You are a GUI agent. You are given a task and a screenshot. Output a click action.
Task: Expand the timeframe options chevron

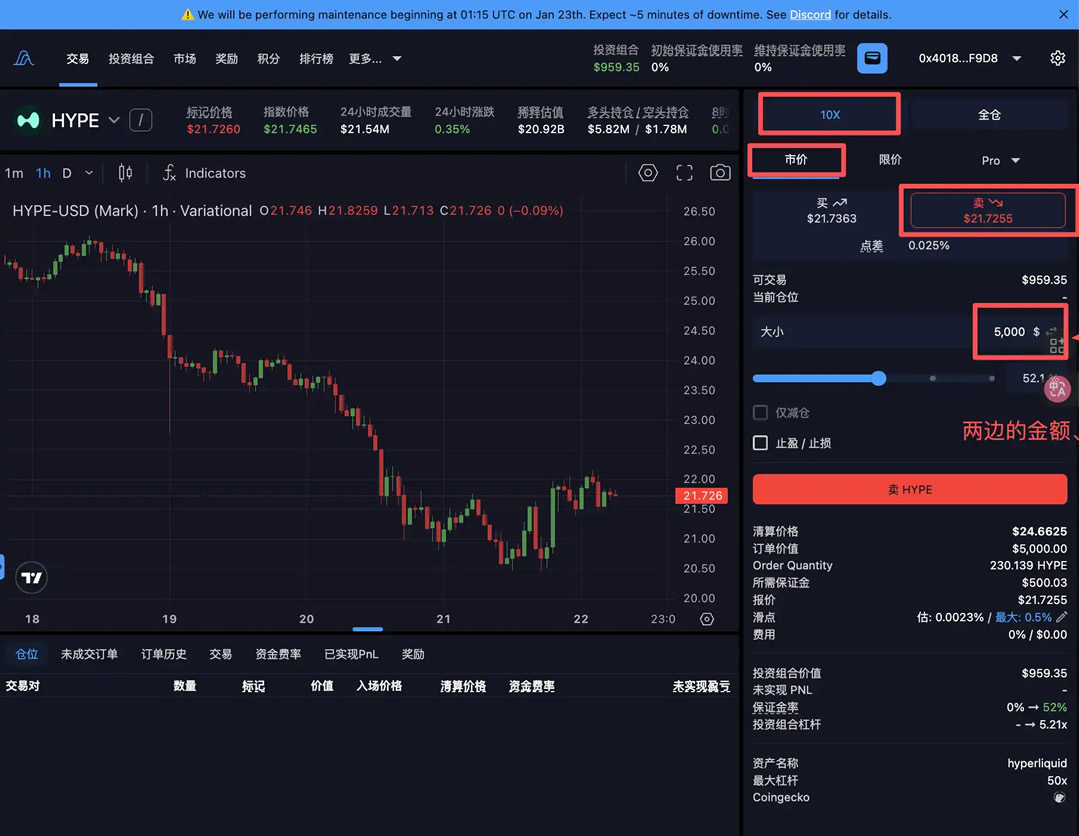click(x=89, y=173)
